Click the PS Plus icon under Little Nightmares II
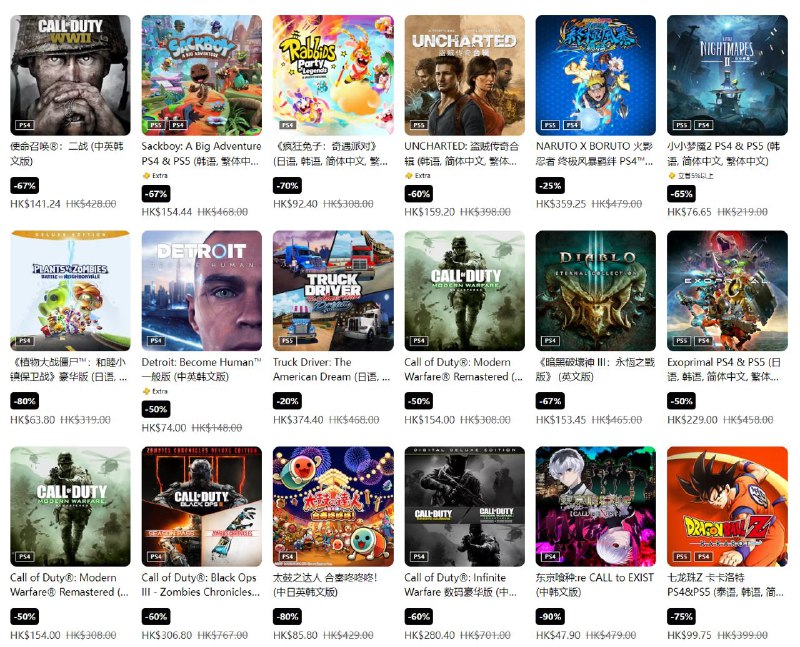 (671, 176)
